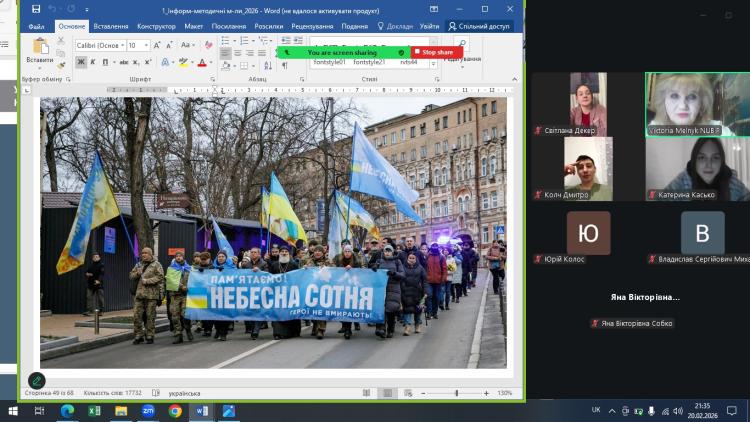Open Zoom from the taskbar
This screenshot has width=750, height=422.
coord(148,411)
